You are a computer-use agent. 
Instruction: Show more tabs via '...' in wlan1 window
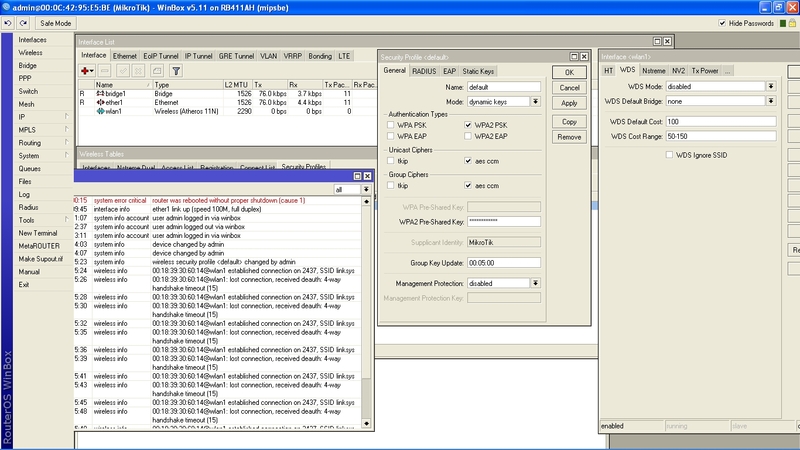728,71
